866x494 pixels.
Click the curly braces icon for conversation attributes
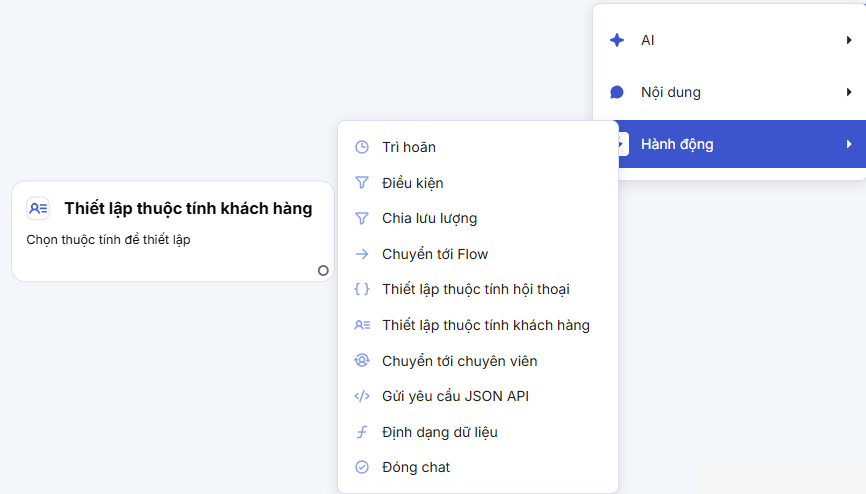[x=362, y=289]
